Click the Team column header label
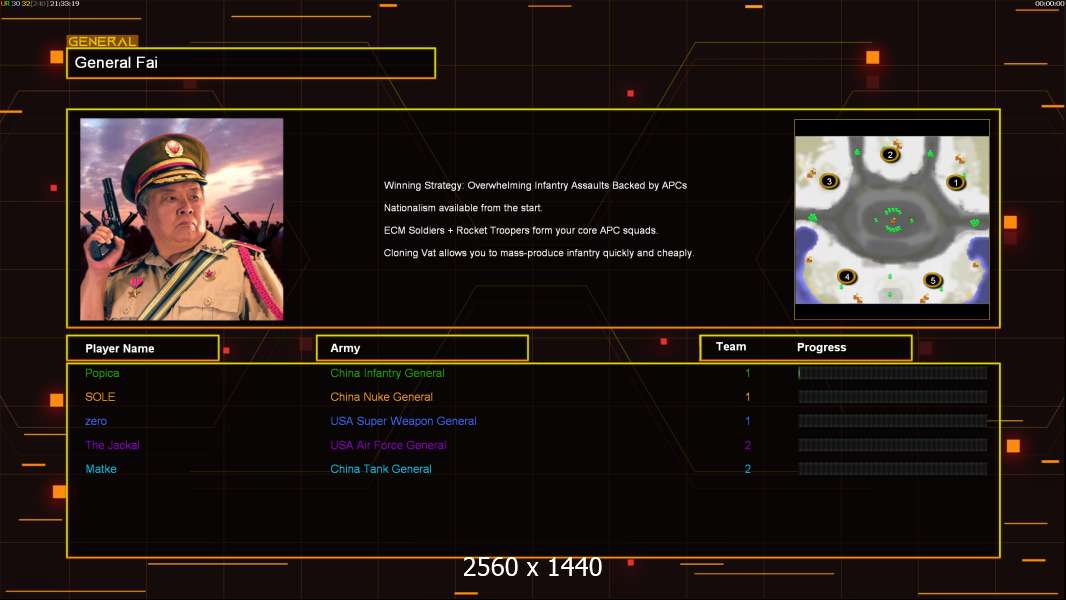This screenshot has height=600, width=1066. [731, 347]
